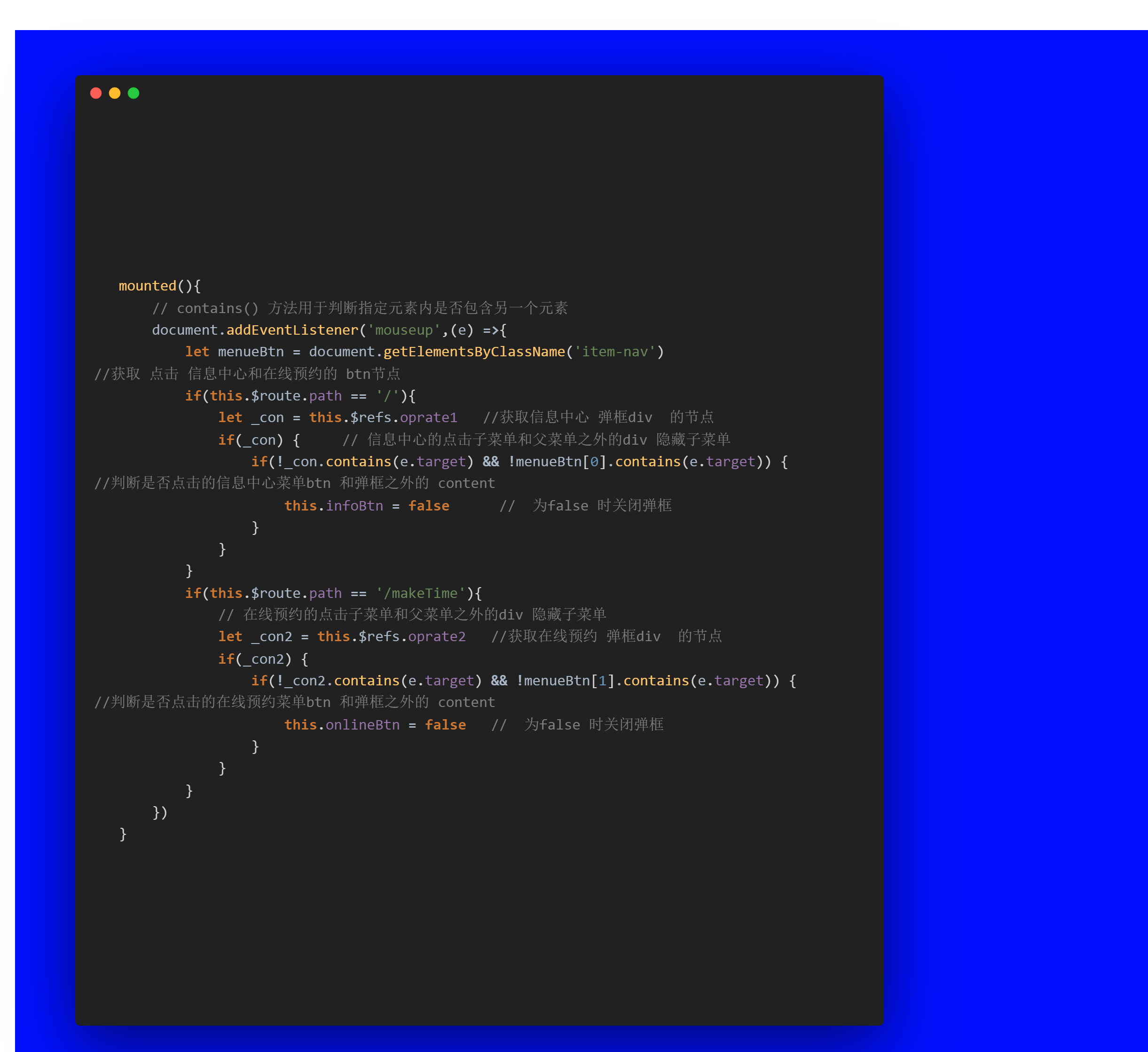Click the oprate2 ref name
Screen dimensions: 1148x1052
click(437, 636)
